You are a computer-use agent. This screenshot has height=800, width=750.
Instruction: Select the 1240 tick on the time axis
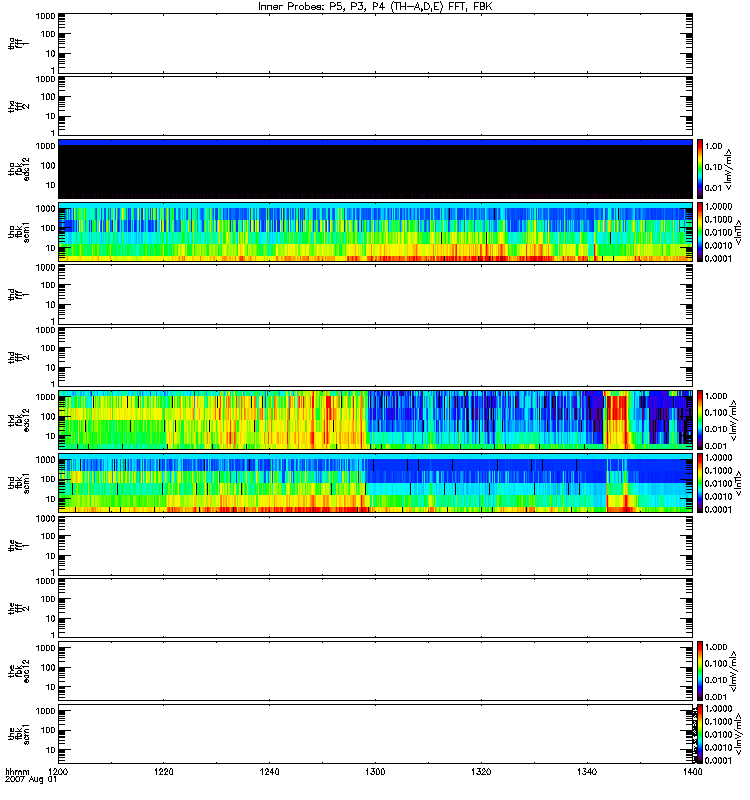coord(270,773)
